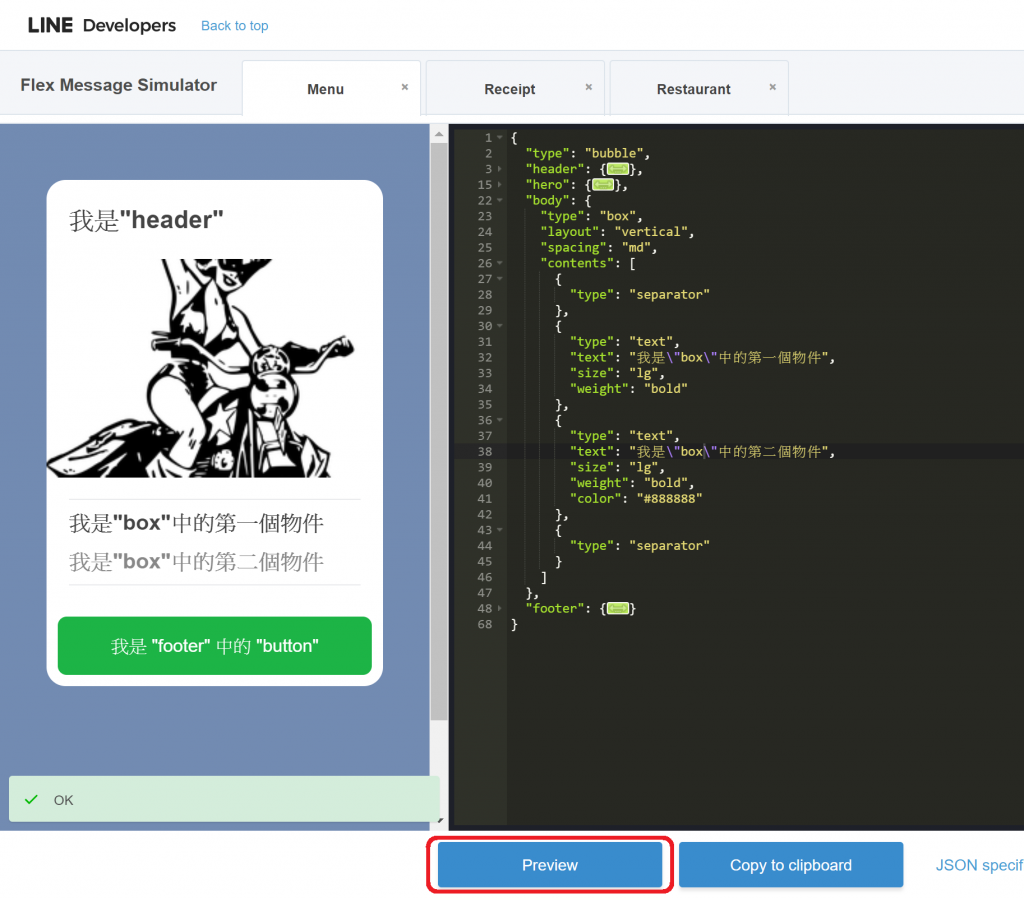Click the LINE Developers logo
Viewport: 1024px width, 898px height.
pos(102,25)
